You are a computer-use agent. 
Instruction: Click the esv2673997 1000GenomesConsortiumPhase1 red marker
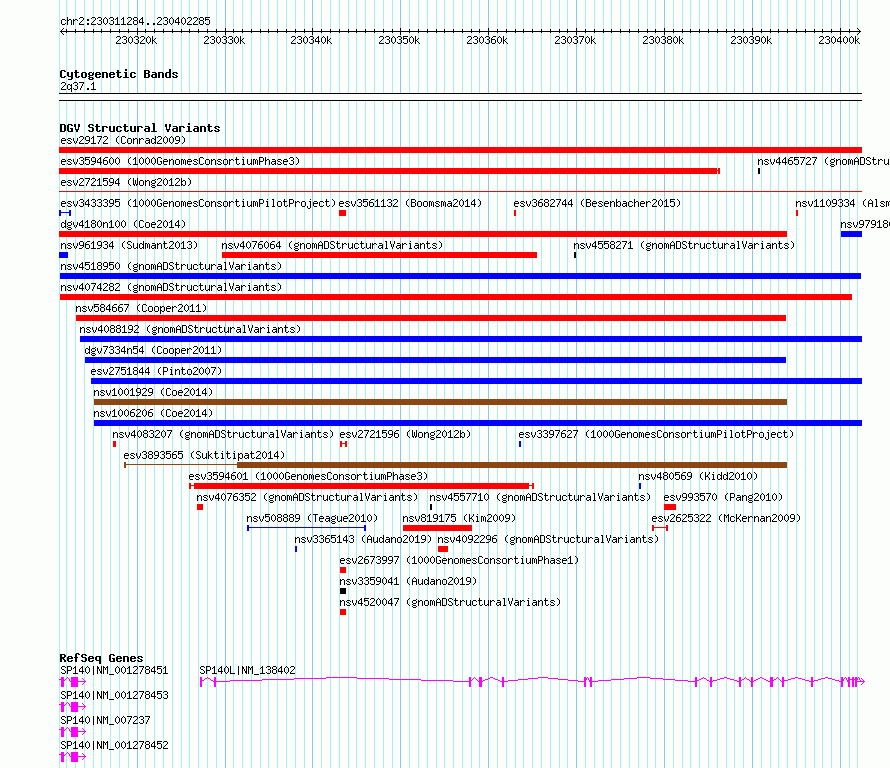coord(343,570)
